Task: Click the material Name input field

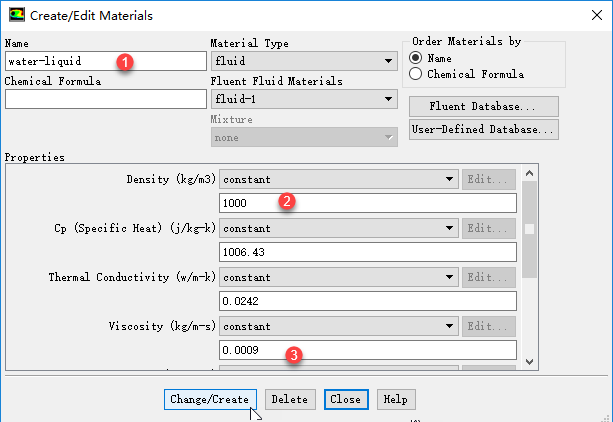Action: 105,62
